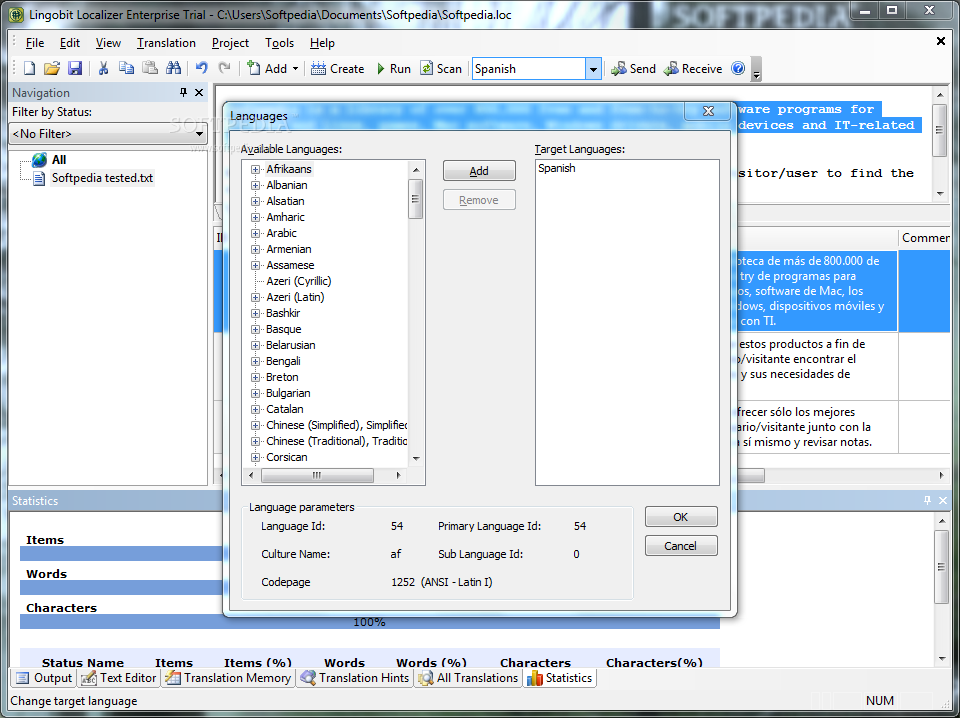Paste using the clipboard toolbar icon

150,69
